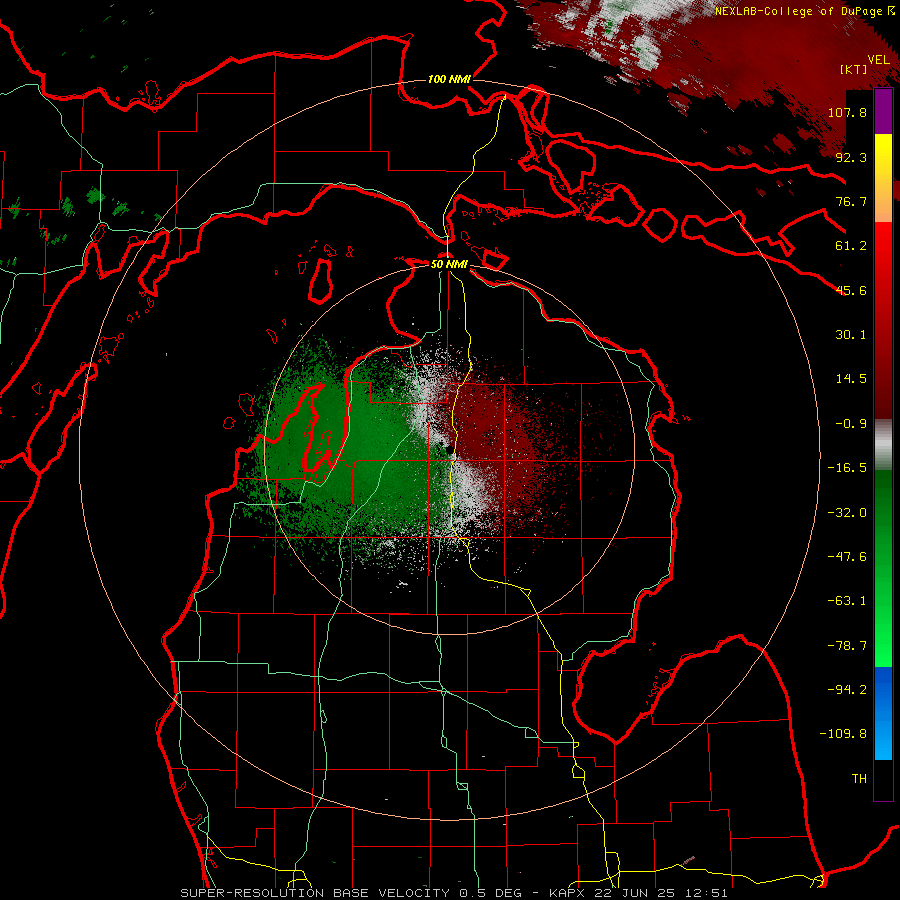Screen dimensions: 900x900
Task: Click the -94.2 legend value
Action: pos(847,690)
